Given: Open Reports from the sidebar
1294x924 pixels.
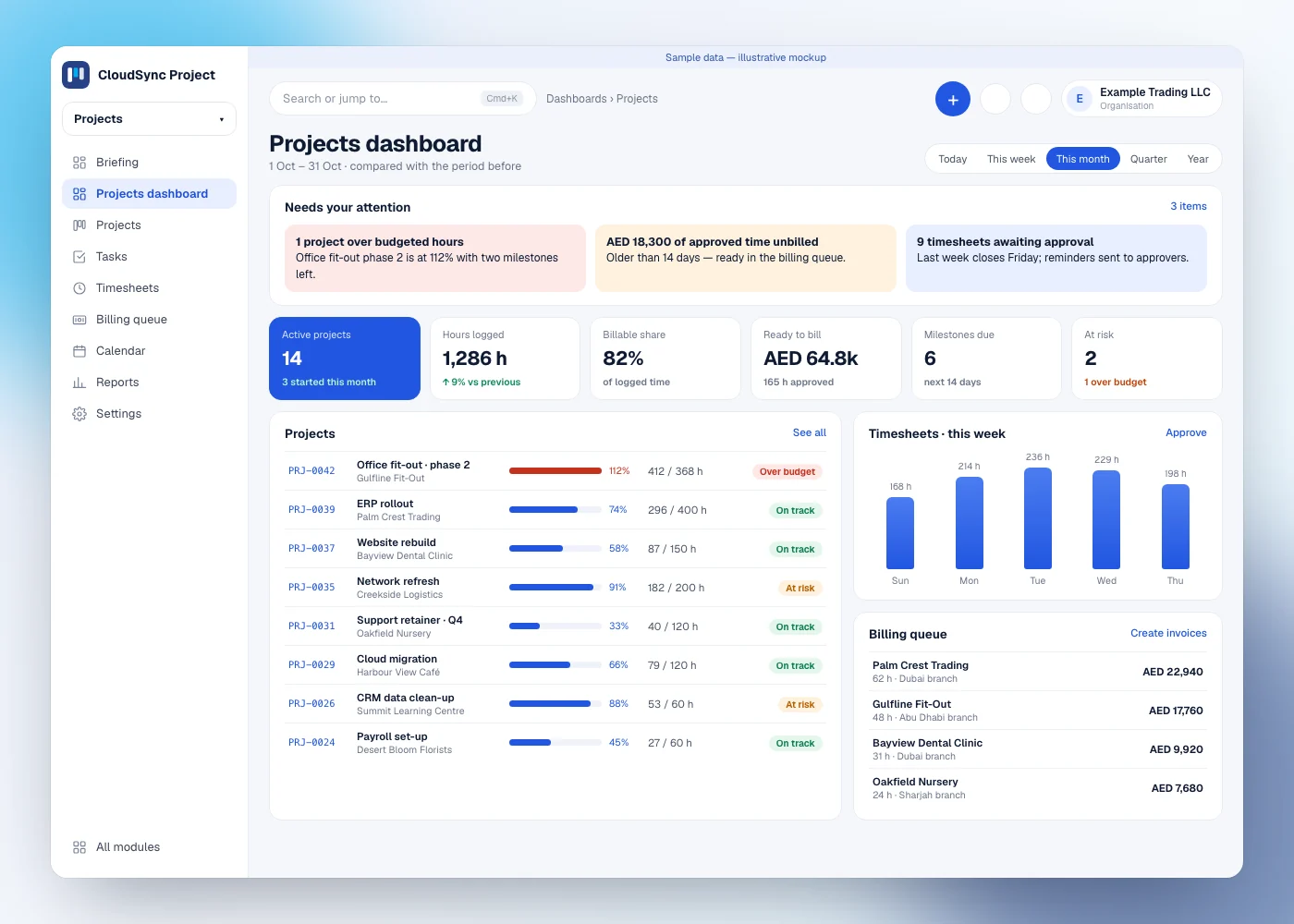Looking at the screenshot, I should [149, 383].
